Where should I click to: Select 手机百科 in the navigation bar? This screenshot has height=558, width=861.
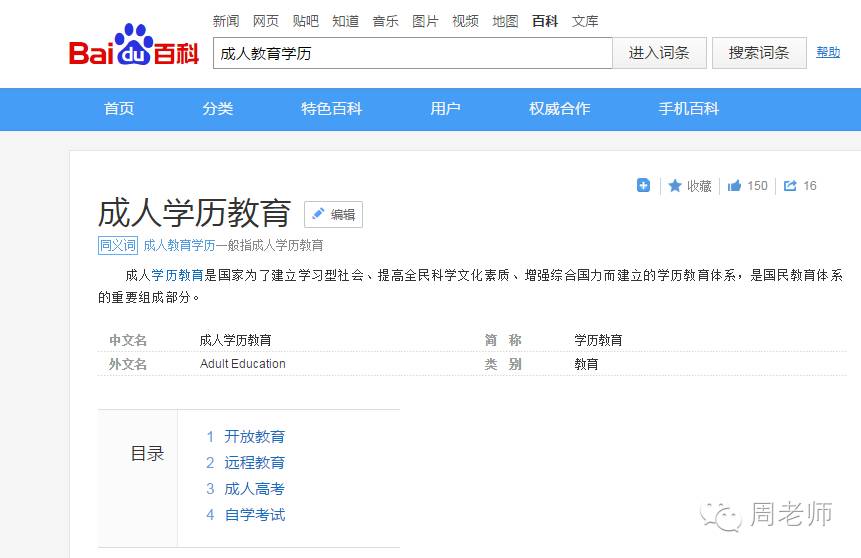[x=688, y=109]
